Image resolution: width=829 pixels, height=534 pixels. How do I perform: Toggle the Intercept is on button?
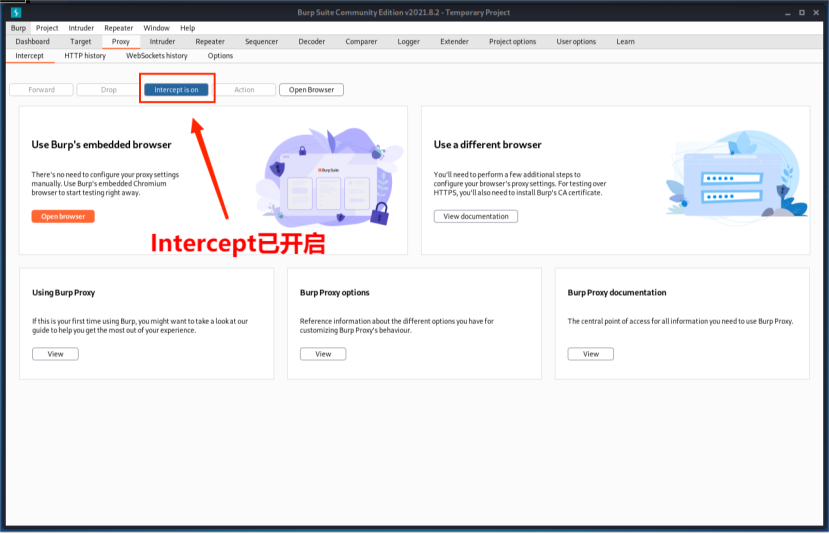pyautogui.click(x=176, y=90)
